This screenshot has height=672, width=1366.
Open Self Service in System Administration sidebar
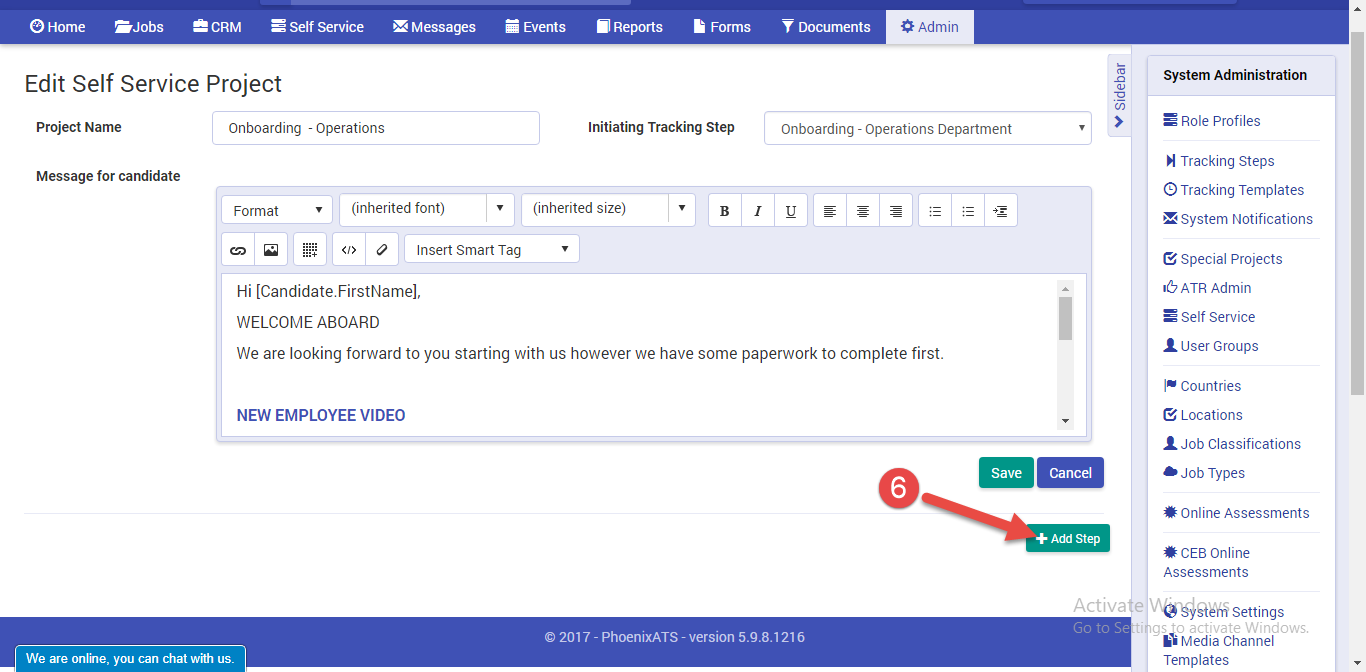point(1210,317)
